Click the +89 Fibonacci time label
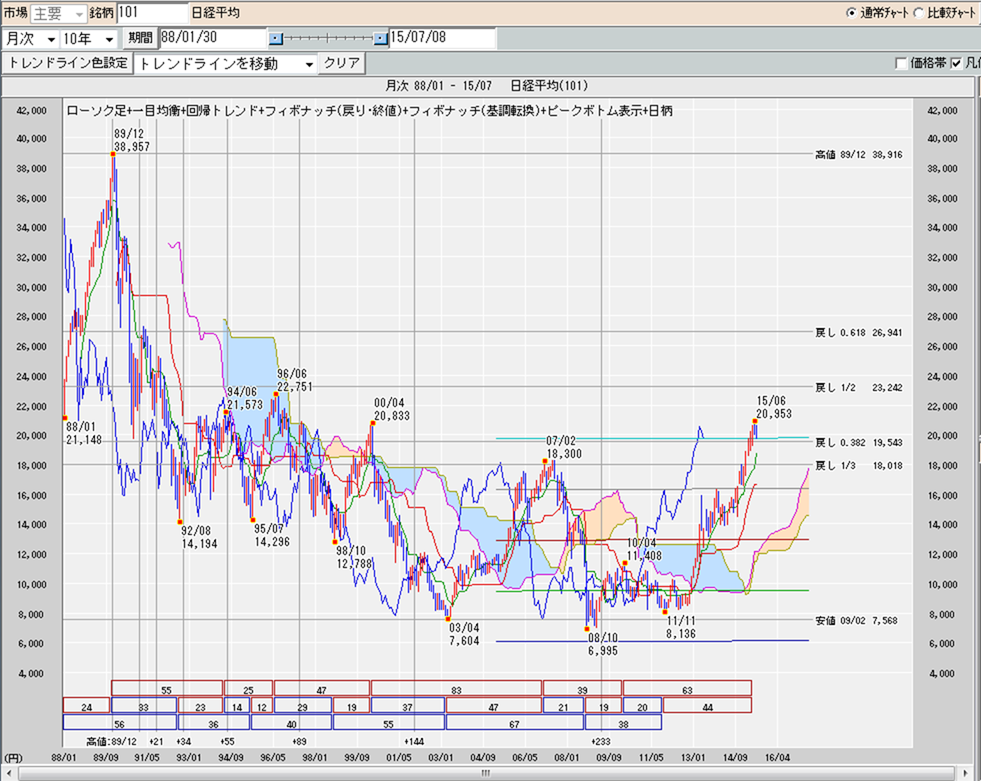 pyautogui.click(x=299, y=742)
